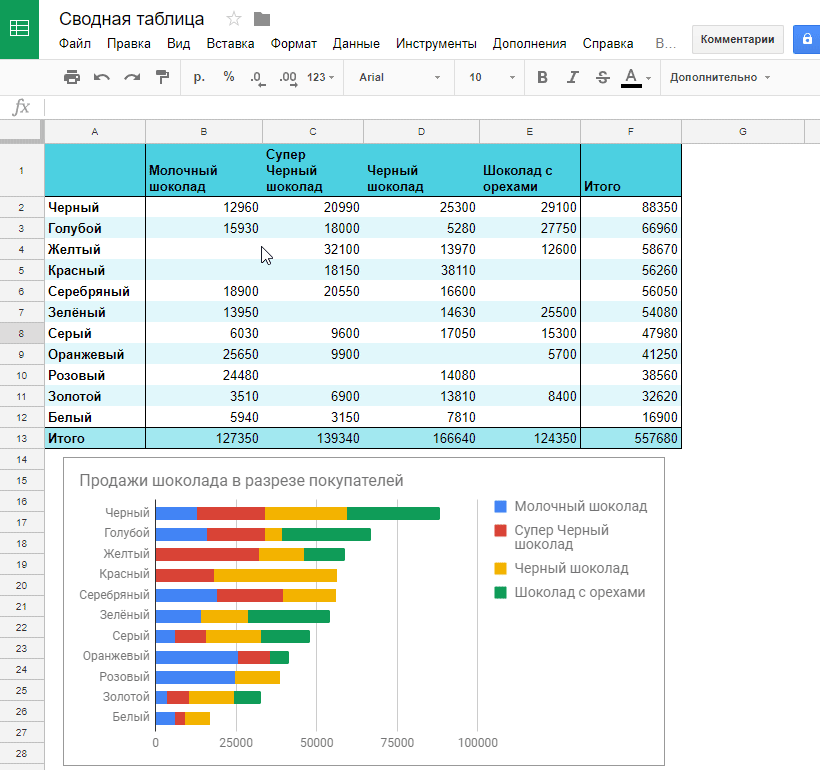This screenshot has height=770, width=820.
Task: Toggle italic formatting
Action: pyautogui.click(x=572, y=77)
